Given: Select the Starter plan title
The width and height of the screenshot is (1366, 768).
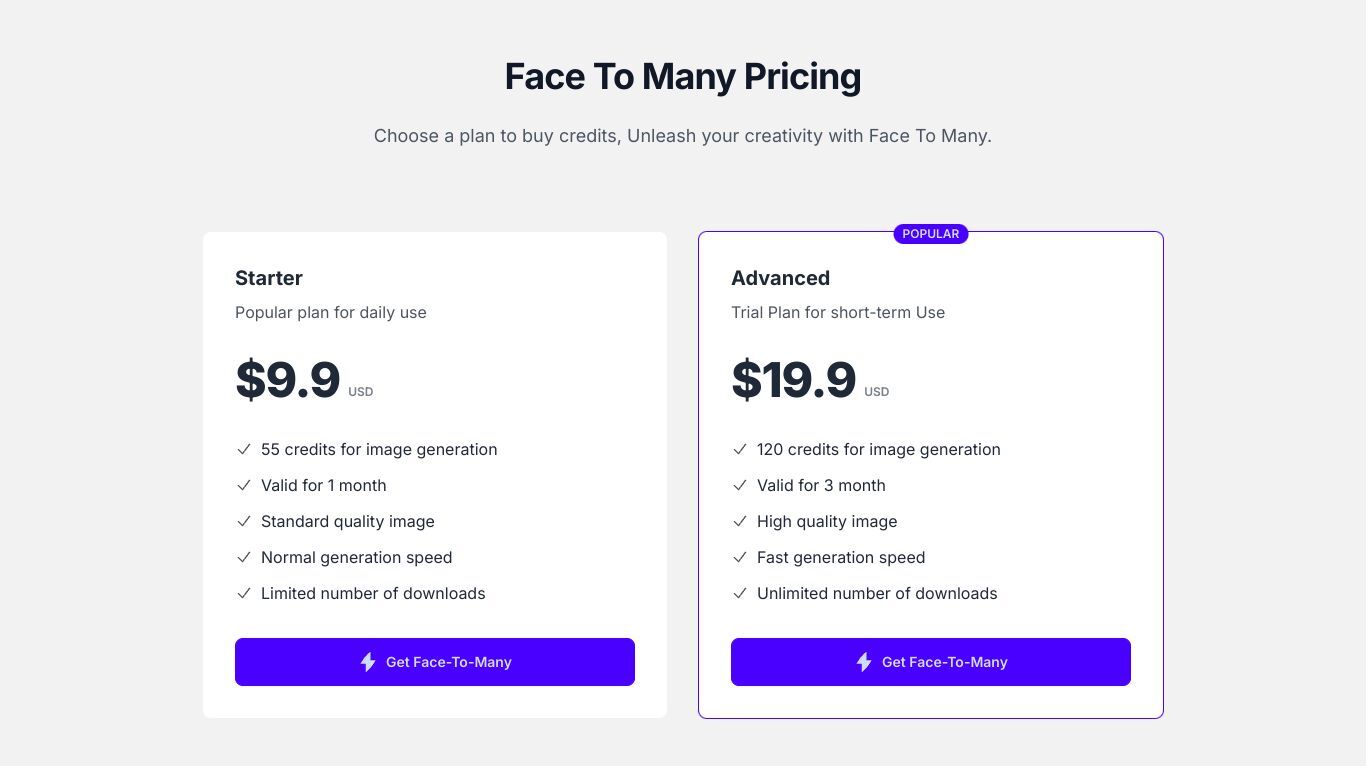Looking at the screenshot, I should [269, 278].
